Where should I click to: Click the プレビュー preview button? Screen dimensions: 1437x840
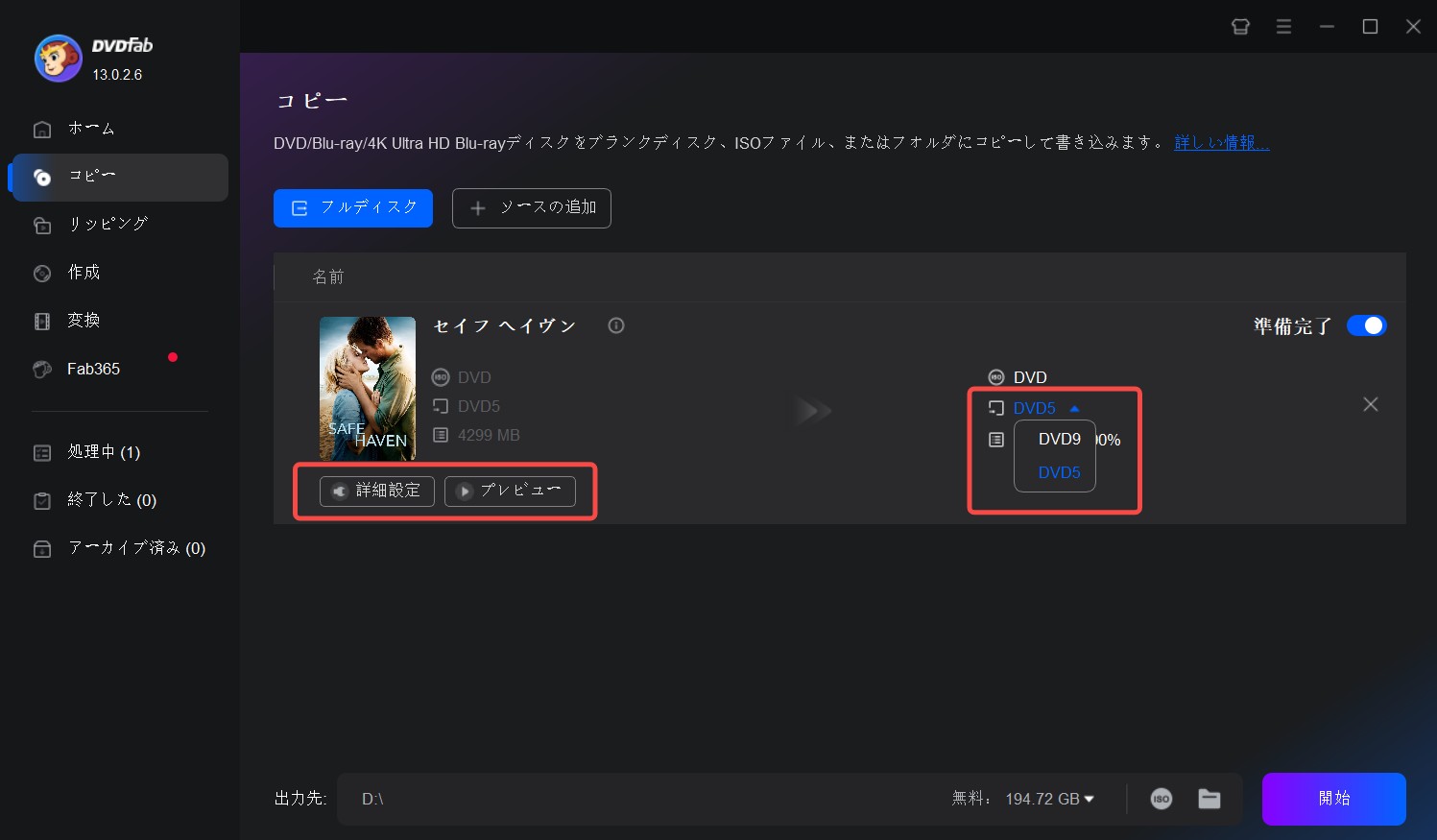(510, 491)
